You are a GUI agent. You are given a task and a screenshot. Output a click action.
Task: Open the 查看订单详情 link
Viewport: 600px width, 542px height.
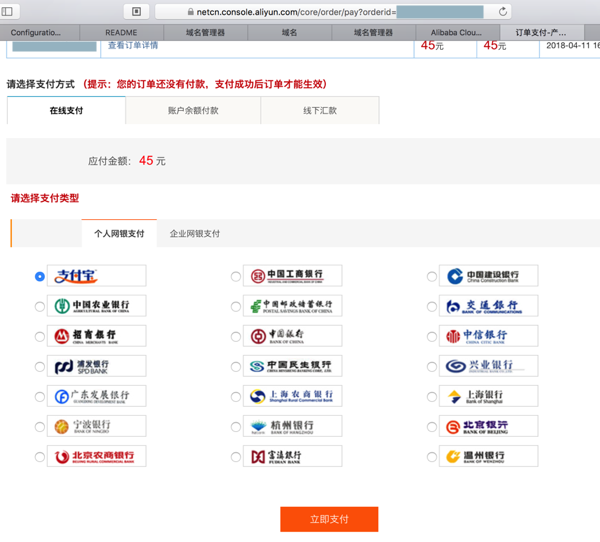tap(133, 45)
